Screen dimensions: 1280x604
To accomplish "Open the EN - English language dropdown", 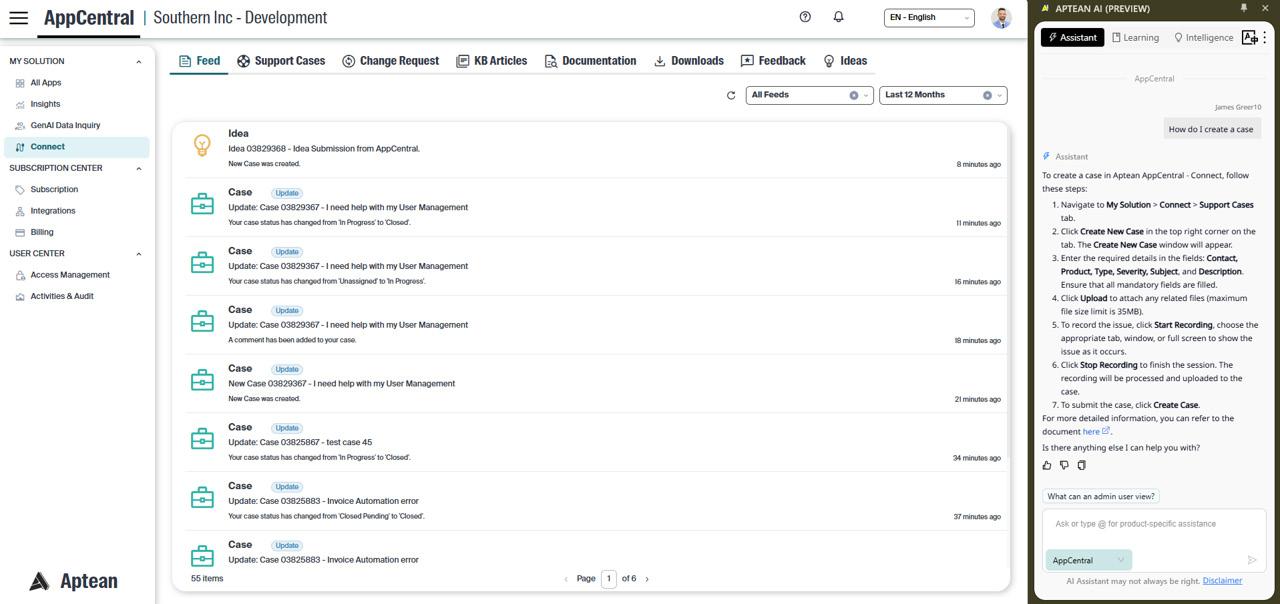I will (x=929, y=17).
